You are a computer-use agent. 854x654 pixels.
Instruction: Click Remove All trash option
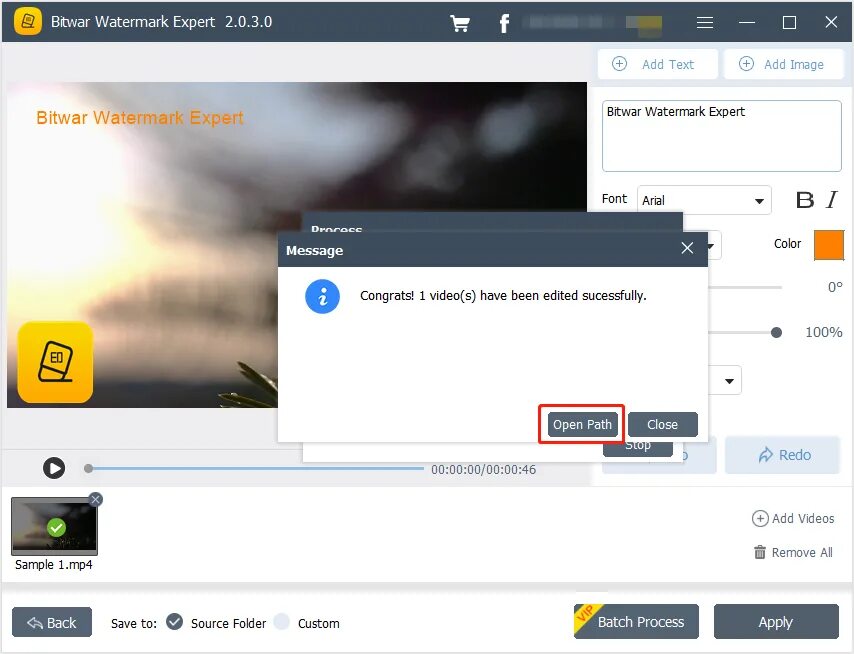(793, 552)
